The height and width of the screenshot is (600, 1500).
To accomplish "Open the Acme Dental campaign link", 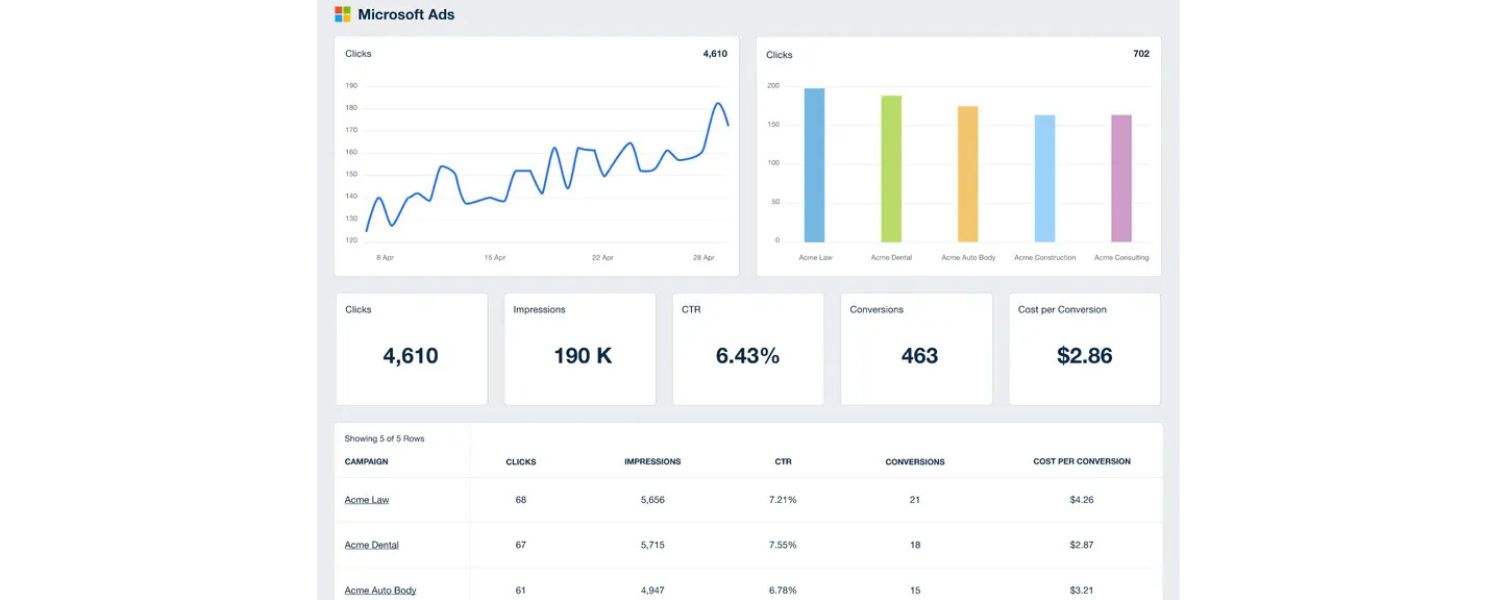I will coord(371,545).
